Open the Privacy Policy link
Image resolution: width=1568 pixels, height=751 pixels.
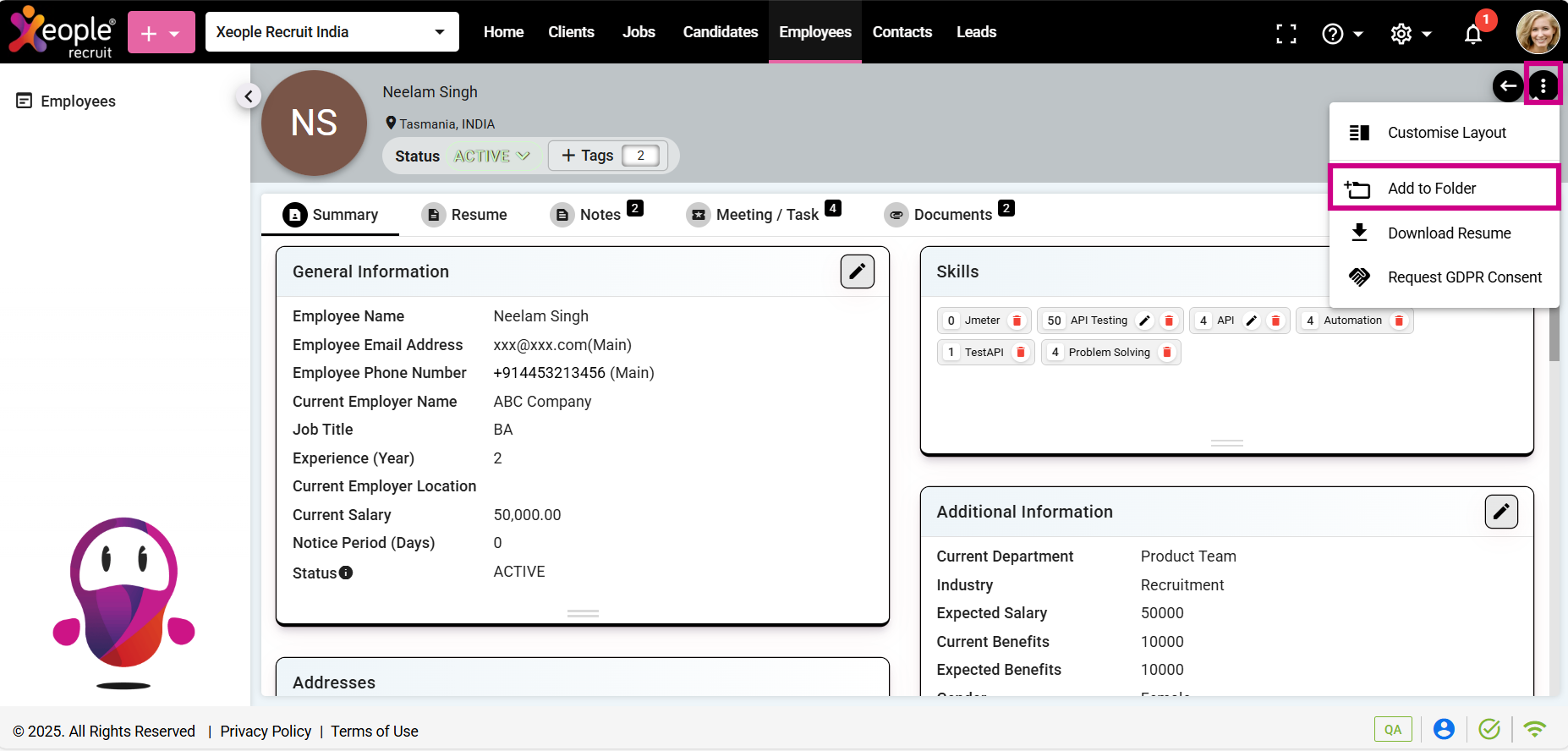266,732
